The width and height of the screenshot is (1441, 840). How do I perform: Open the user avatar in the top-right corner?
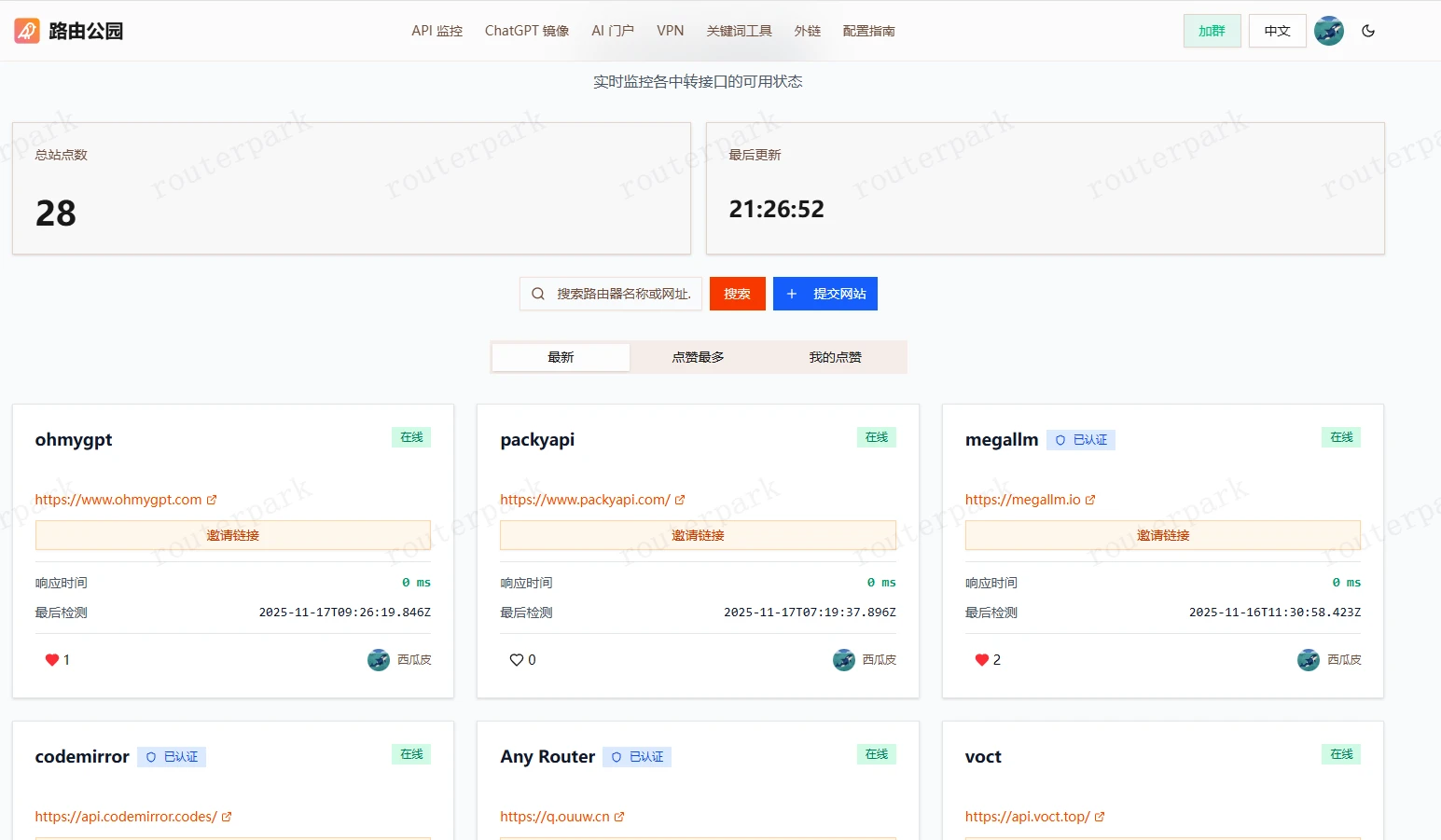pos(1328,30)
